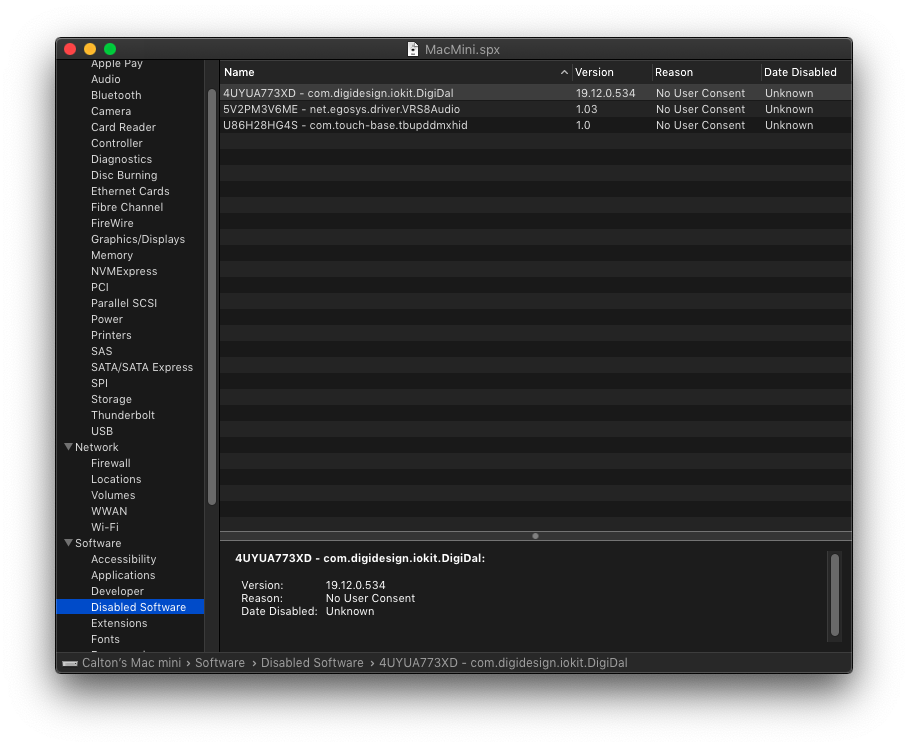Collapse the Software section triangle
Image resolution: width=908 pixels, height=747 pixels.
(x=68, y=543)
